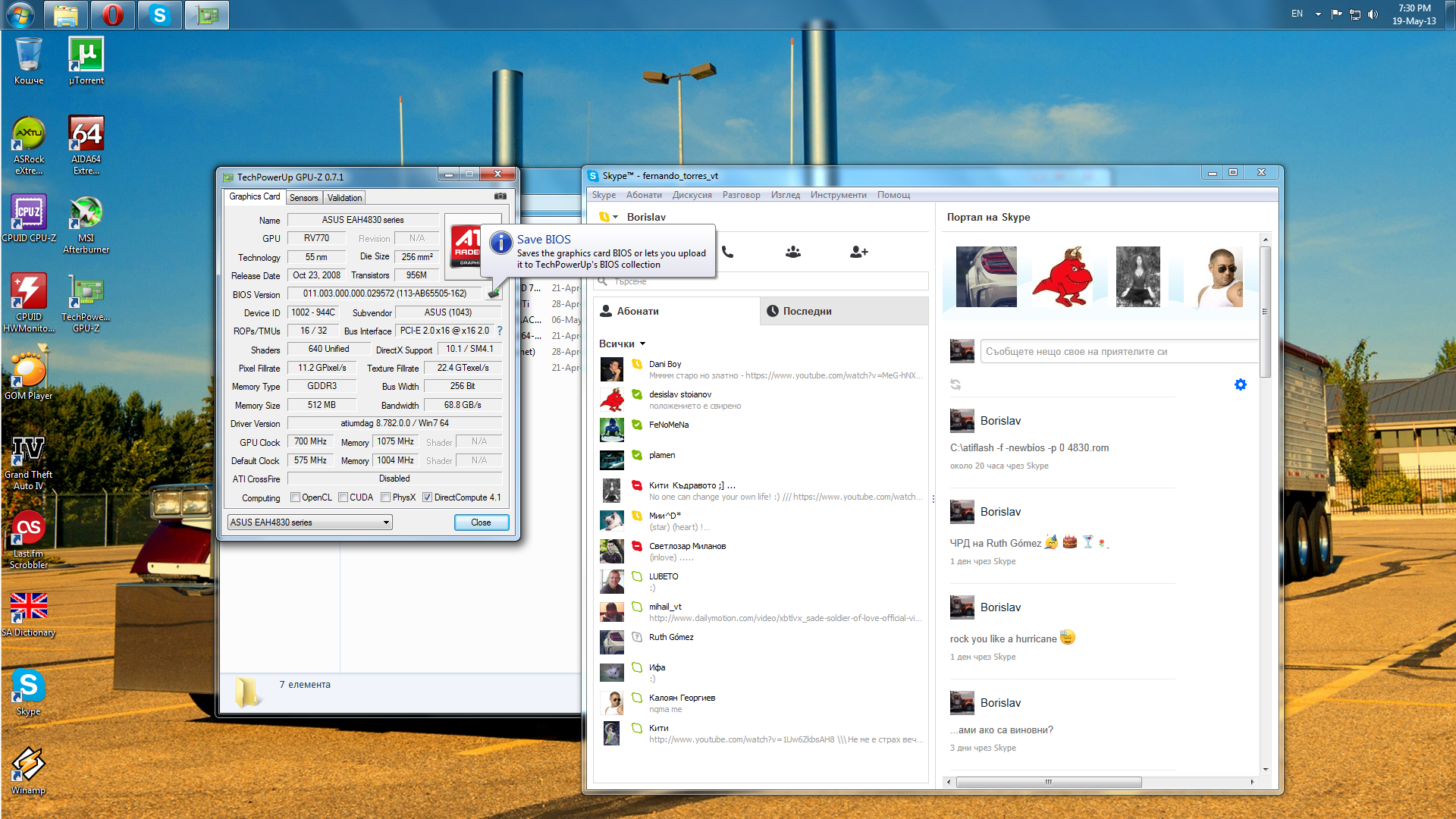Uncheck the DirectCompute 4.1 checkbox
The height and width of the screenshot is (819, 1456).
[428, 497]
